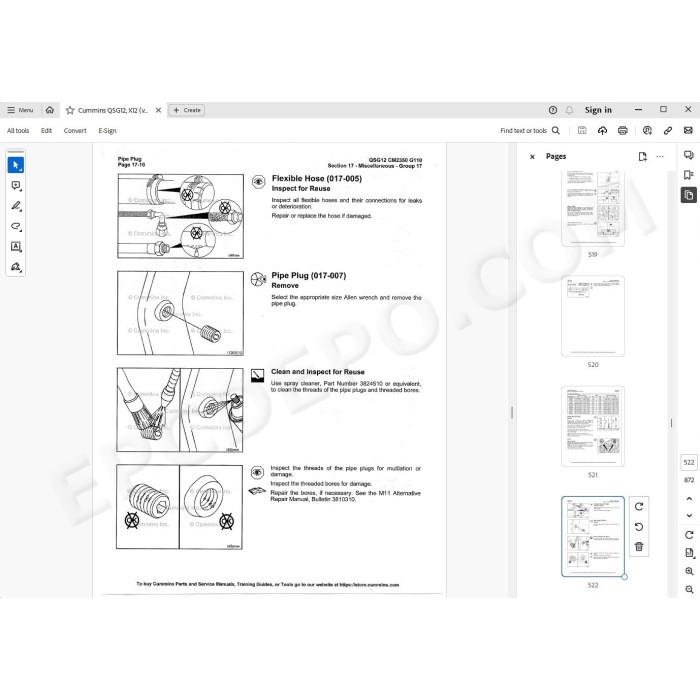700x700 pixels.
Task: Choose the add comment tool
Action: click(16, 186)
